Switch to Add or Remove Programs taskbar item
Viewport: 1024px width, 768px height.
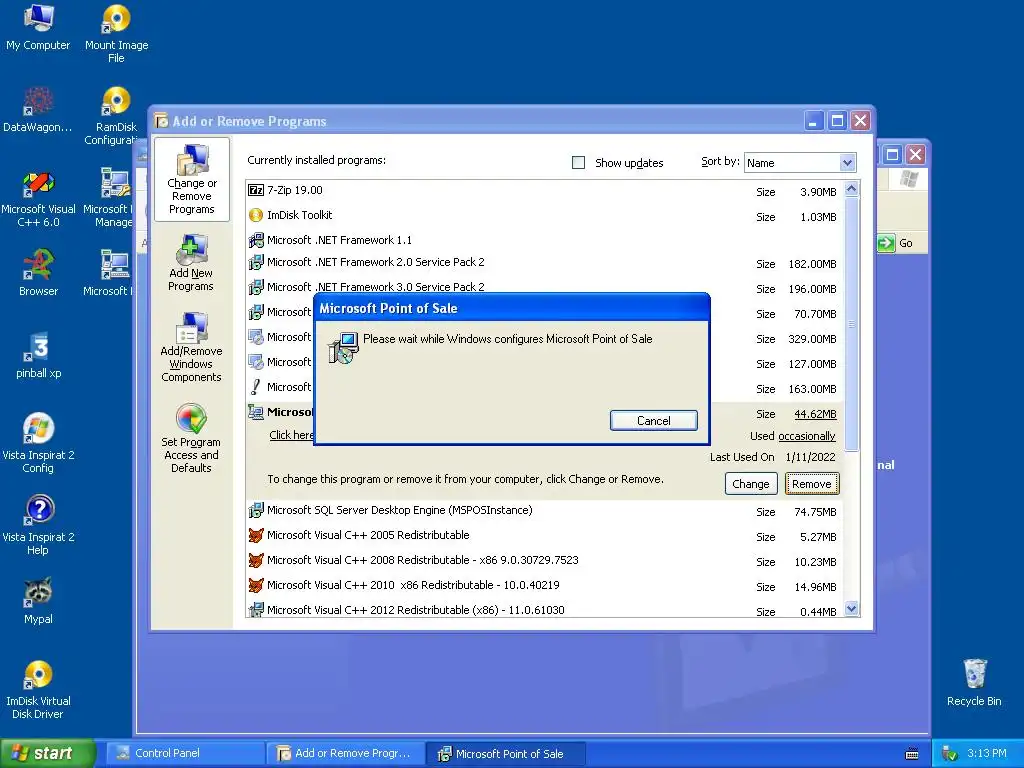[346, 753]
